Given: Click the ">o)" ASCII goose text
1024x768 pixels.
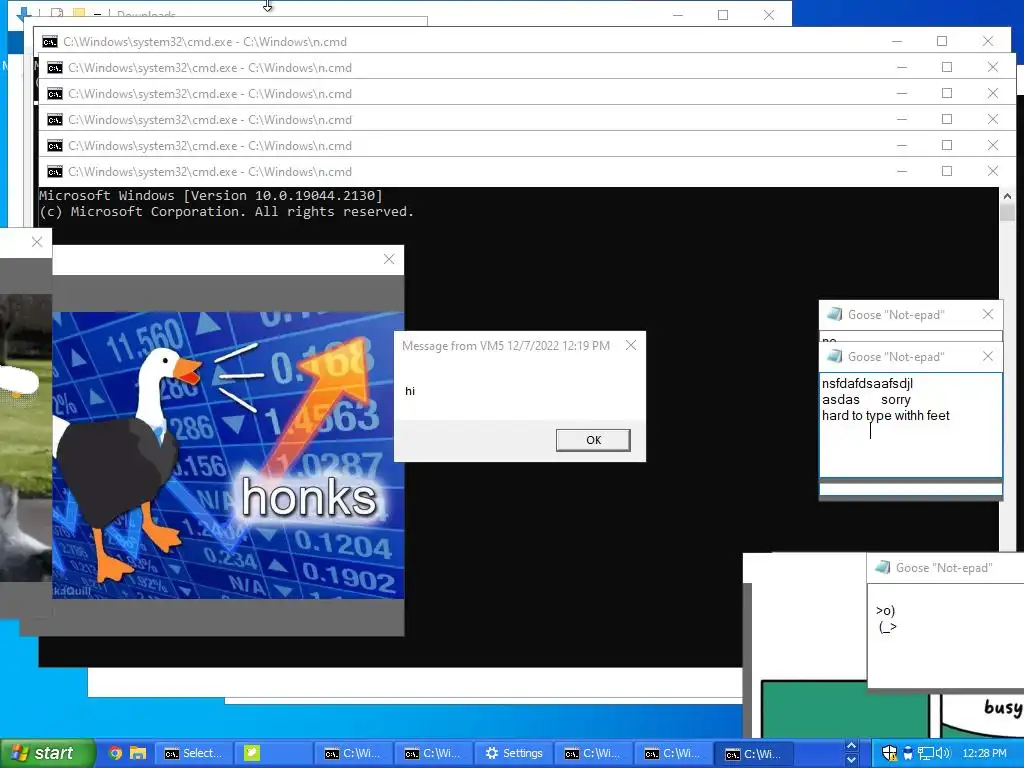Looking at the screenshot, I should [886, 611].
